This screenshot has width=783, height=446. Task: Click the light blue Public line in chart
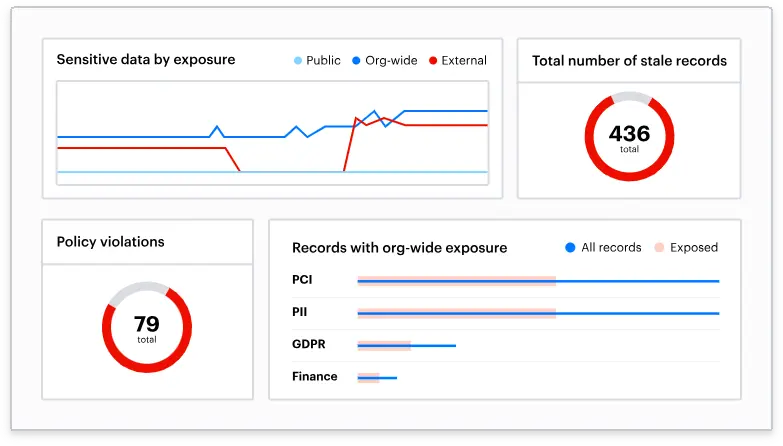pos(150,172)
